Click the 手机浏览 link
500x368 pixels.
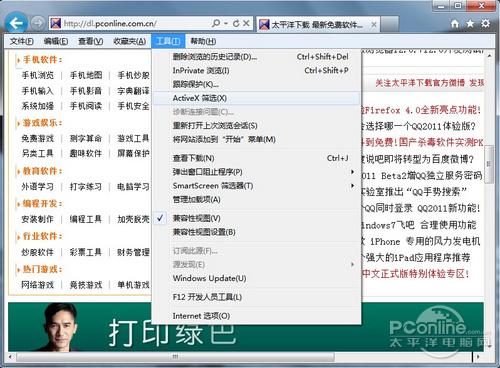point(37,75)
